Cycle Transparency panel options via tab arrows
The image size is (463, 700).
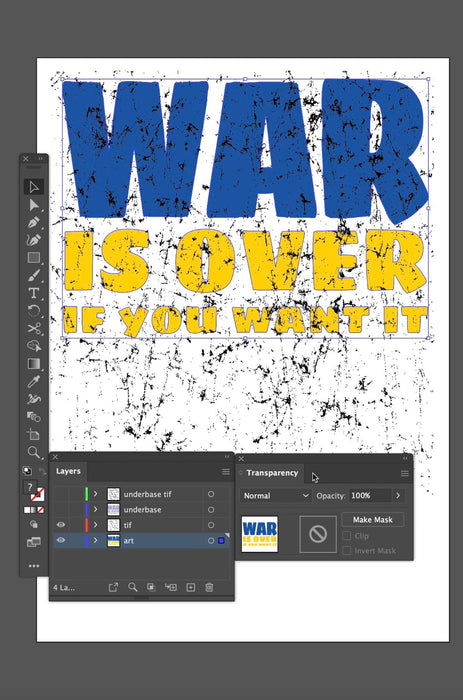241,473
